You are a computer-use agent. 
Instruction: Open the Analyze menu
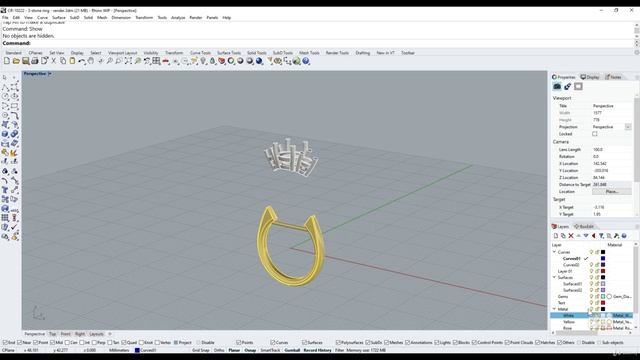(178, 18)
